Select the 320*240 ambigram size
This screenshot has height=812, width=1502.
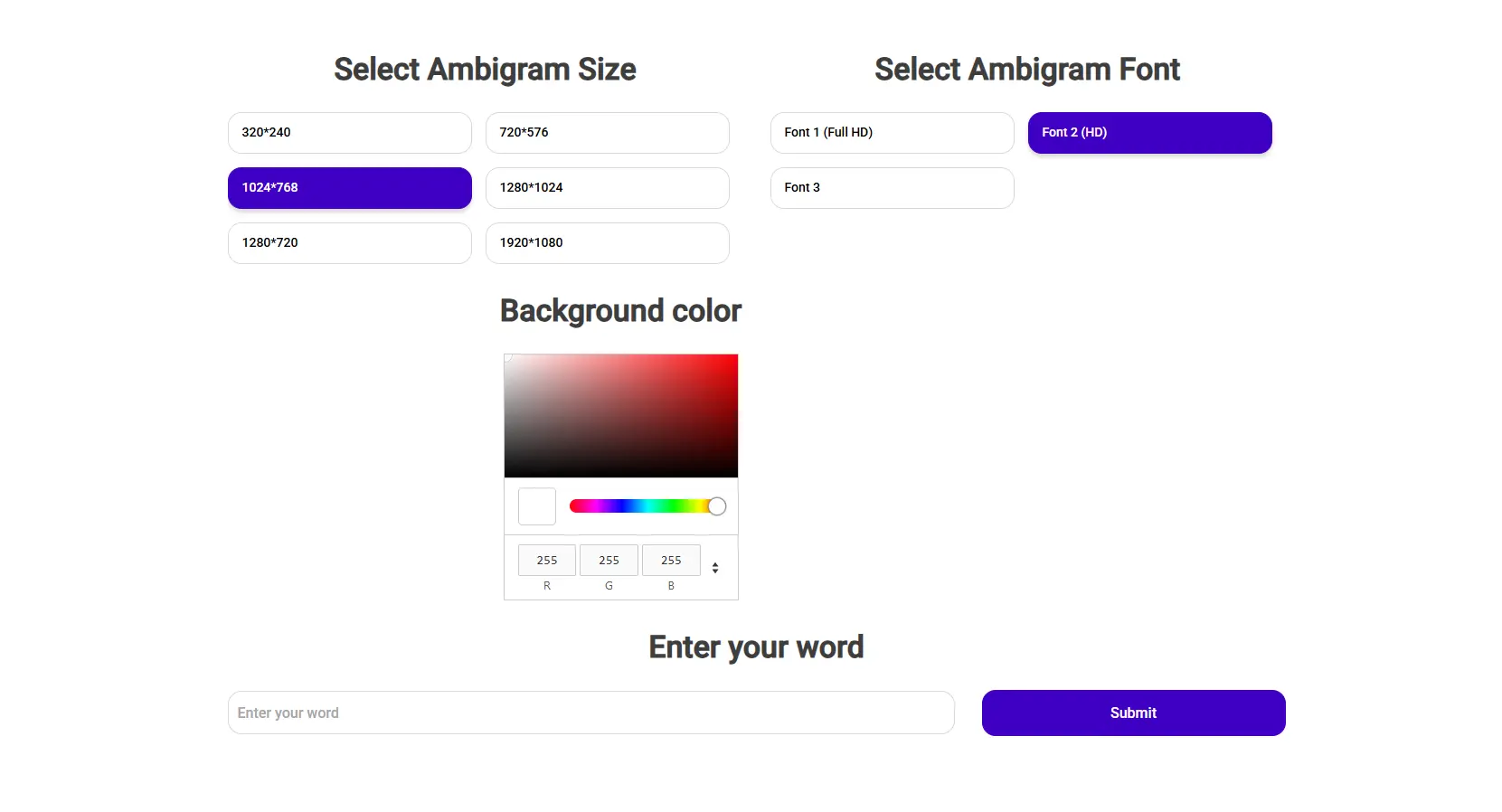pos(349,133)
